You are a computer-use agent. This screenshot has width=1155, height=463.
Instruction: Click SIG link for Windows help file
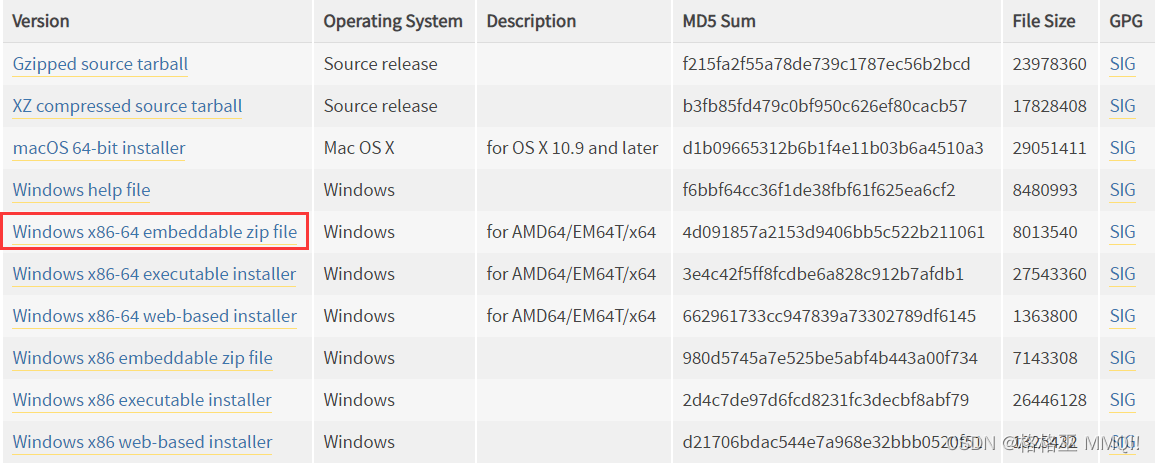tap(1122, 190)
